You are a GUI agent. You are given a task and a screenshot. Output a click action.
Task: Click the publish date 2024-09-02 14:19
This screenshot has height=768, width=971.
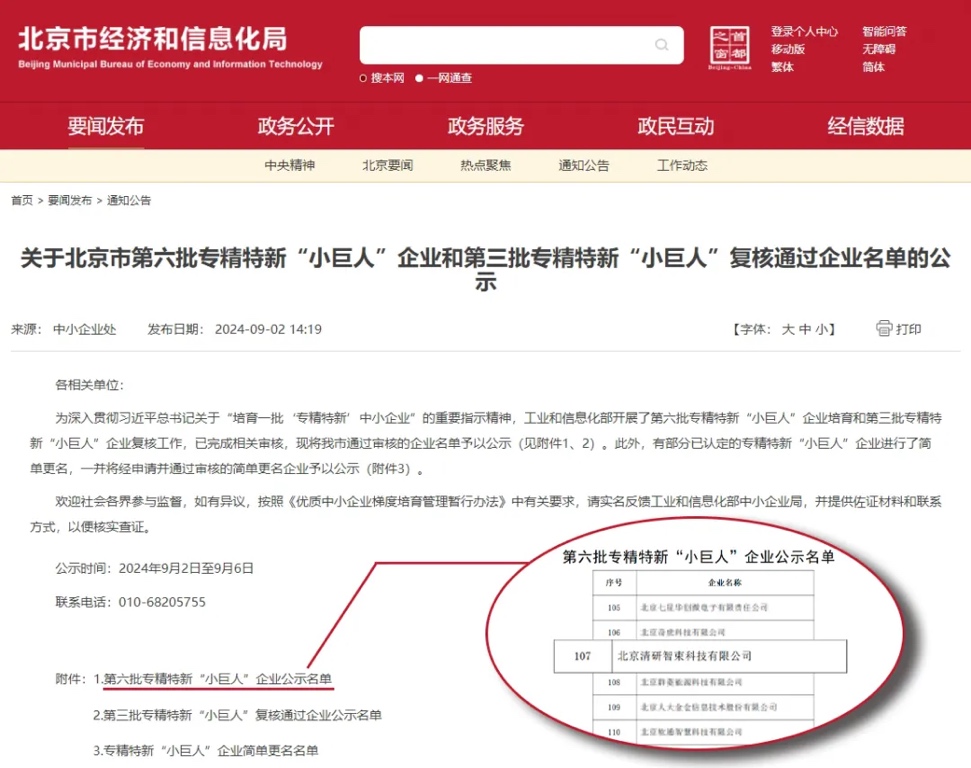[x=268, y=329]
